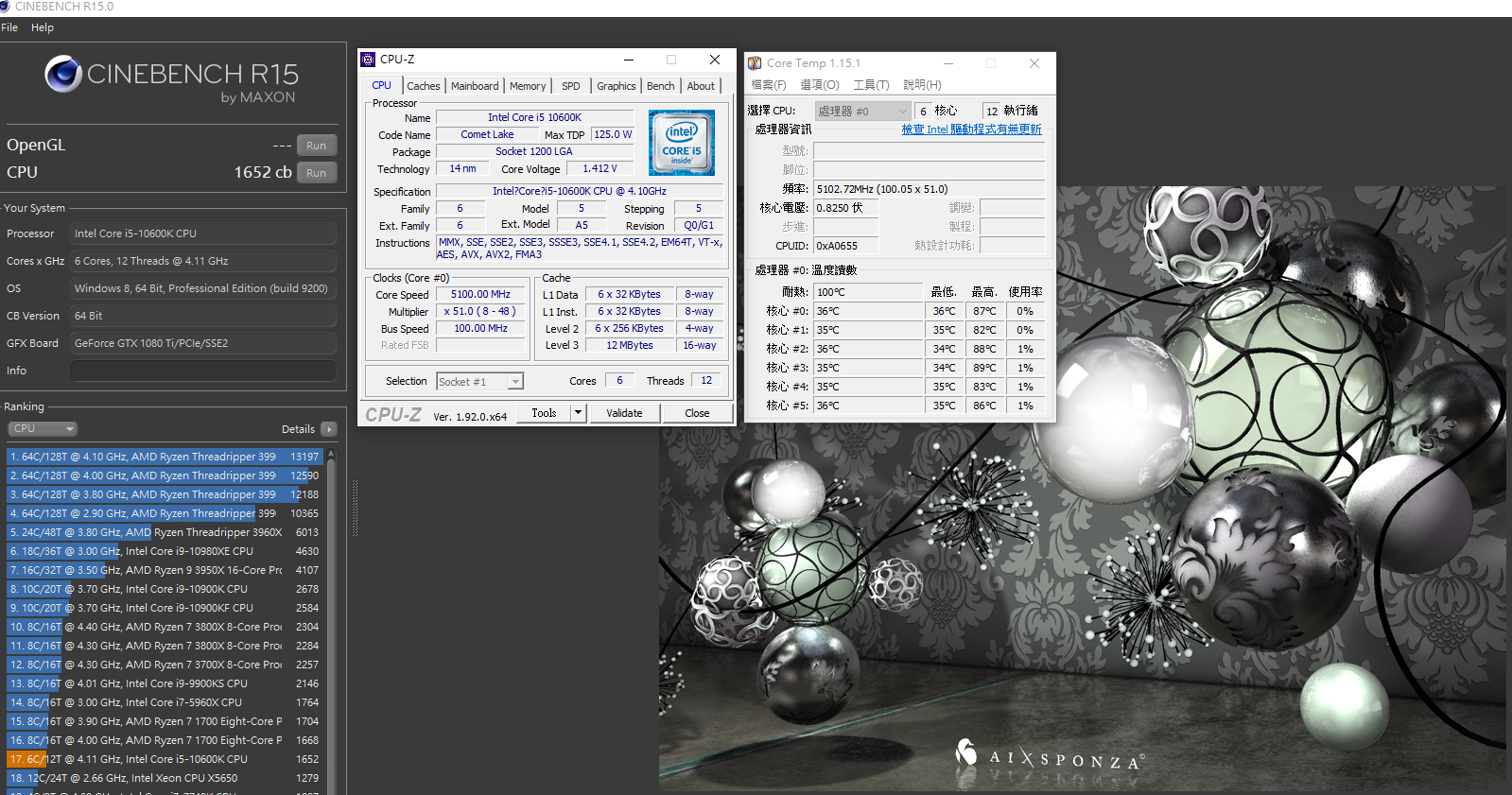1512x795 pixels.
Task: Open the File menu in Cinebench
Action: click(9, 27)
